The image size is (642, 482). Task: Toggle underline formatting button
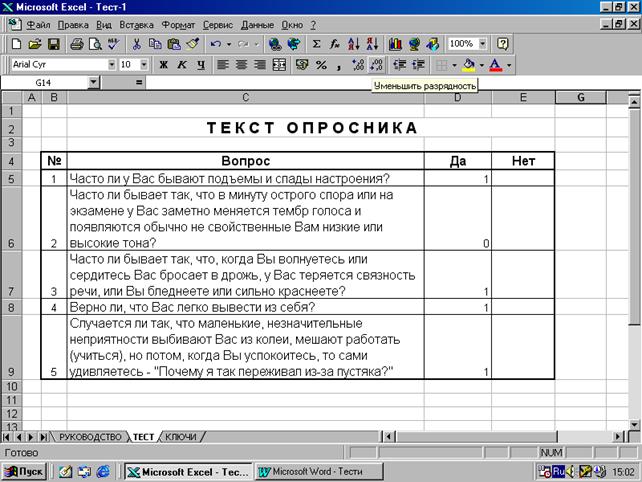coord(200,65)
